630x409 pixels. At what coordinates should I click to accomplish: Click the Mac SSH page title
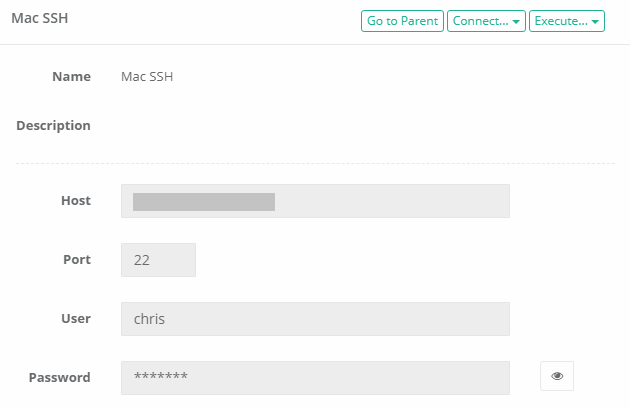tap(40, 18)
